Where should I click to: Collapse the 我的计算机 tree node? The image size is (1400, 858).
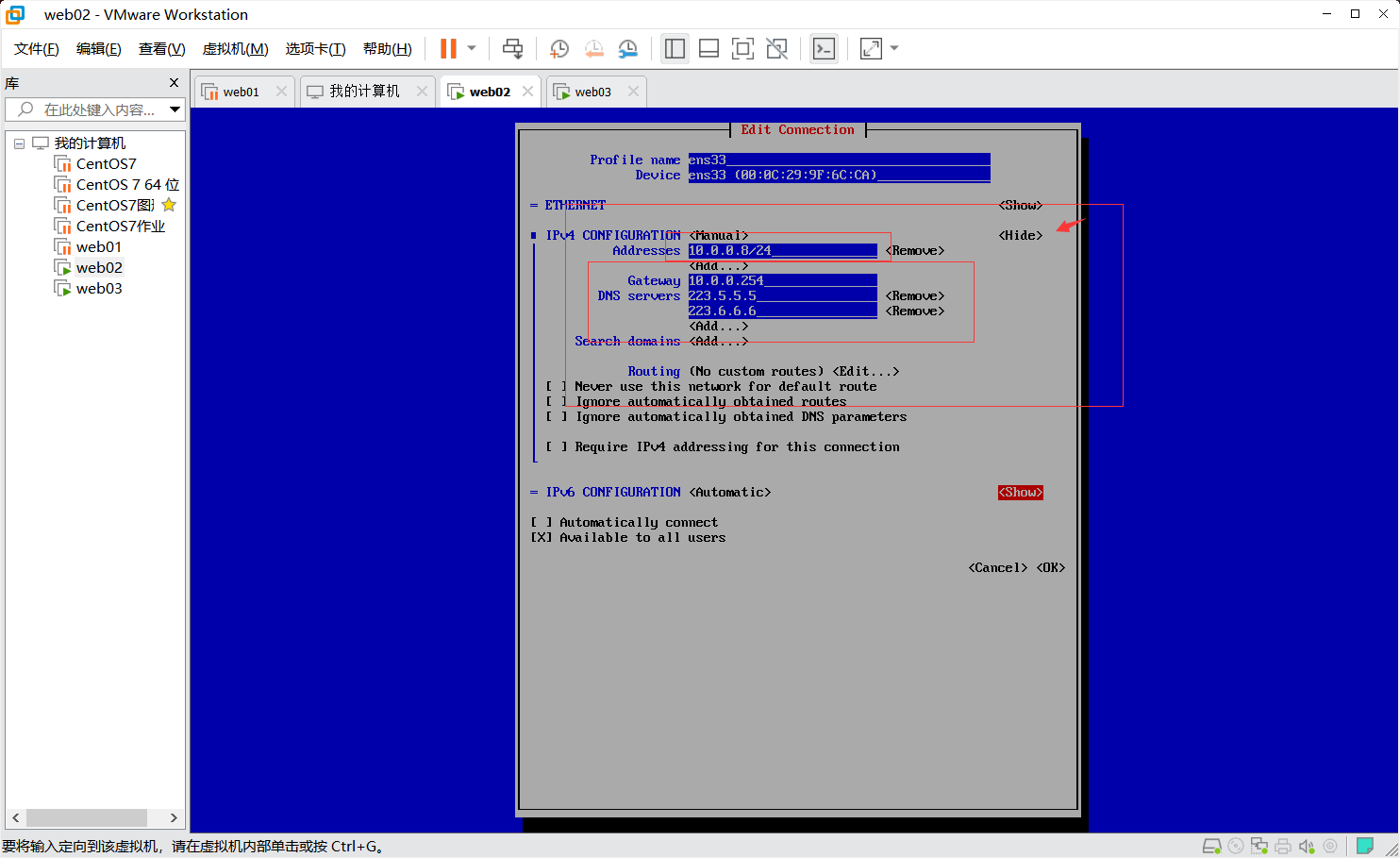coord(19,143)
